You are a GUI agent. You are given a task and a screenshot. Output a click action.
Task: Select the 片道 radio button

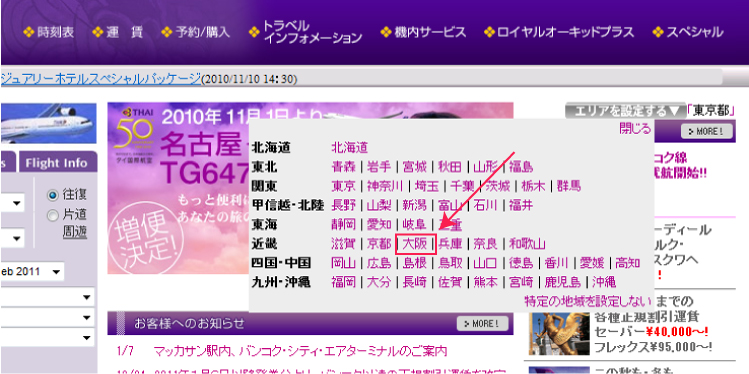pos(53,215)
